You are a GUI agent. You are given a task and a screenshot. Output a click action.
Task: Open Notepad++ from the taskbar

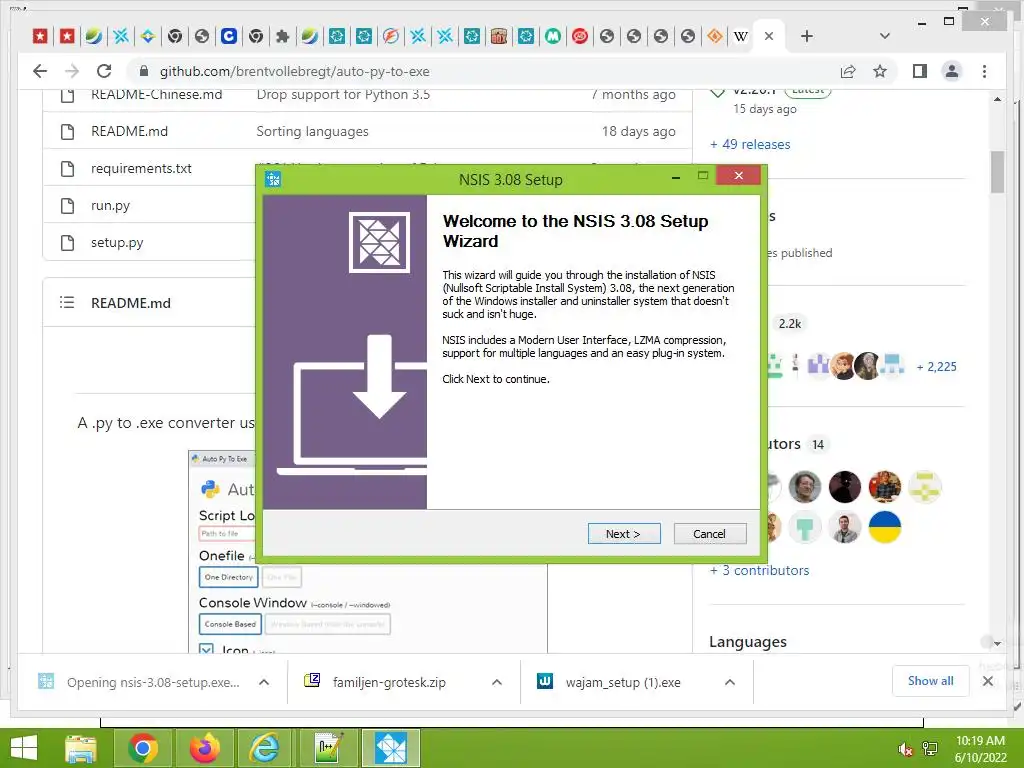pyautogui.click(x=327, y=748)
